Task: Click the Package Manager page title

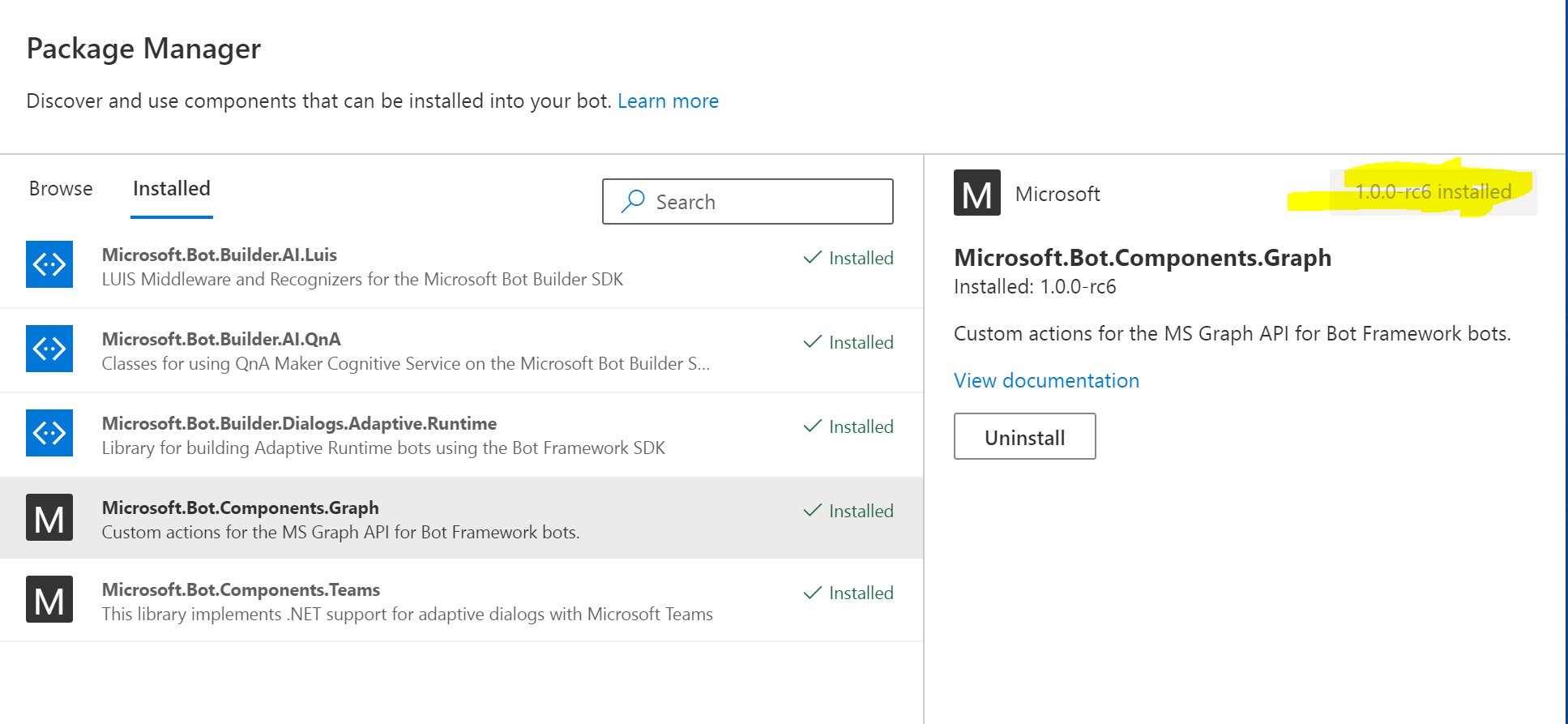Action: tap(143, 49)
